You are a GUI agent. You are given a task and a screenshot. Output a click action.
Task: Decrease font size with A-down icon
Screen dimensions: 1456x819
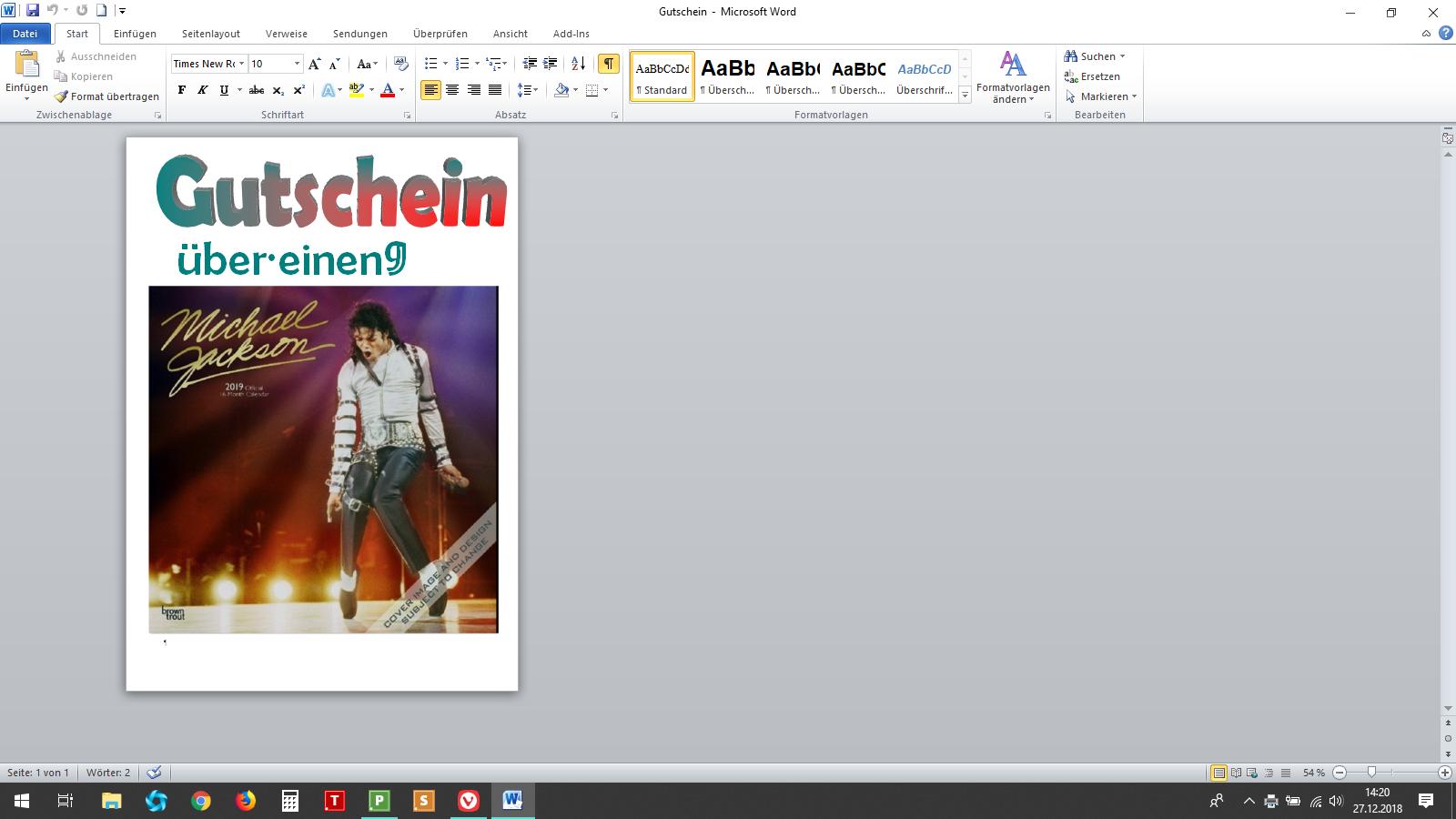pos(335,64)
